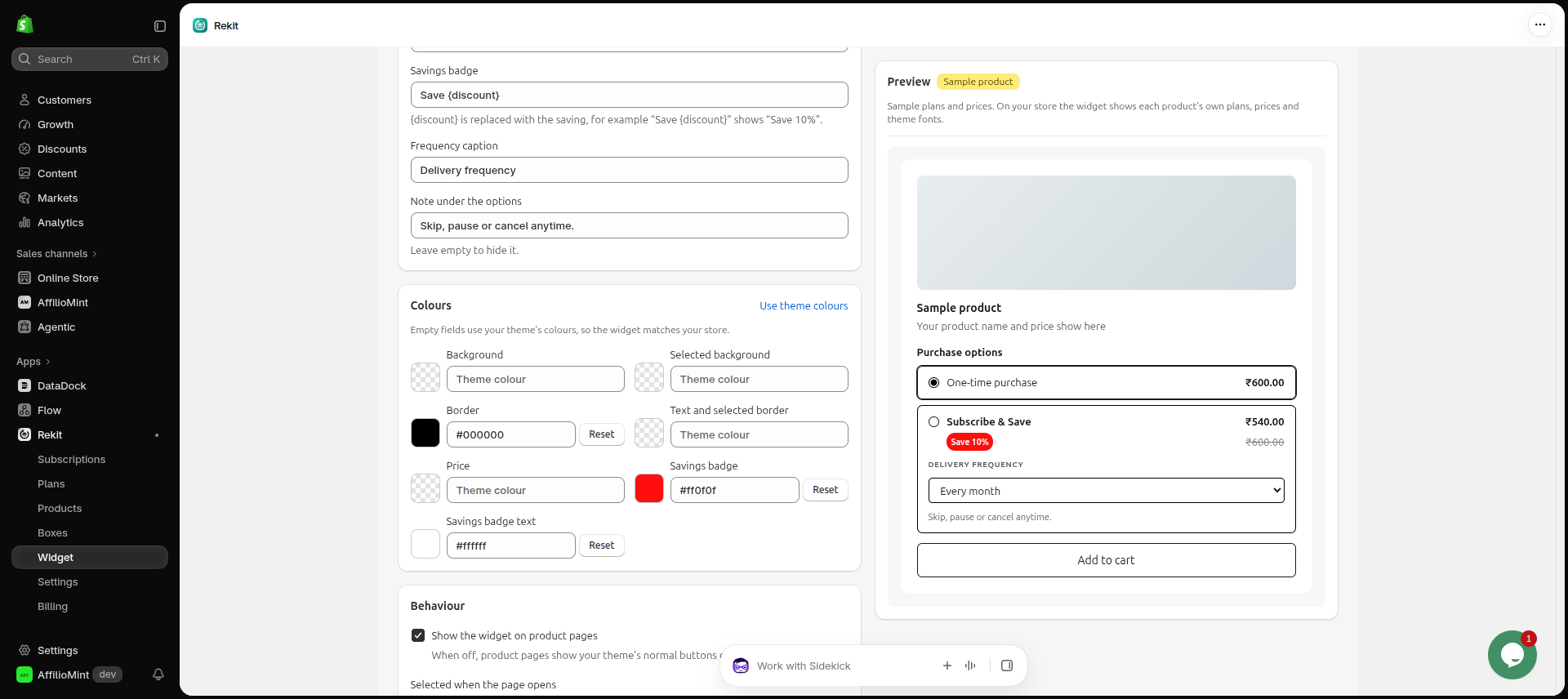Reset the Savings badge colour
The image size is (1568, 699).
point(826,490)
